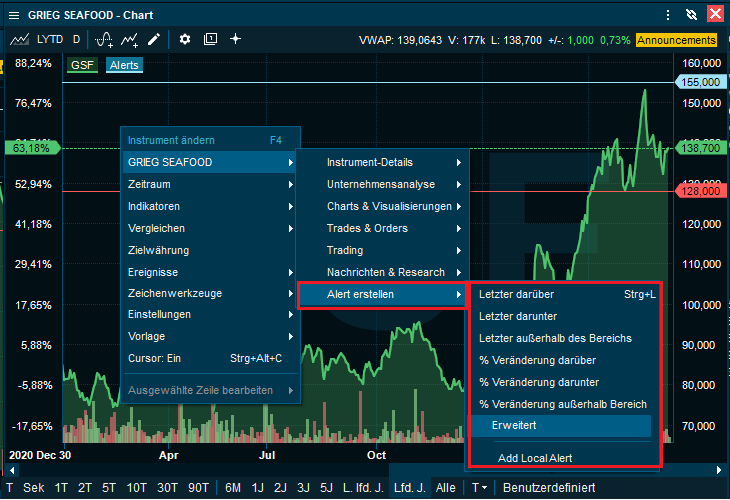Image resolution: width=730 pixels, height=500 pixels.
Task: Open the T dropdown in period bar
Action: click(480, 488)
